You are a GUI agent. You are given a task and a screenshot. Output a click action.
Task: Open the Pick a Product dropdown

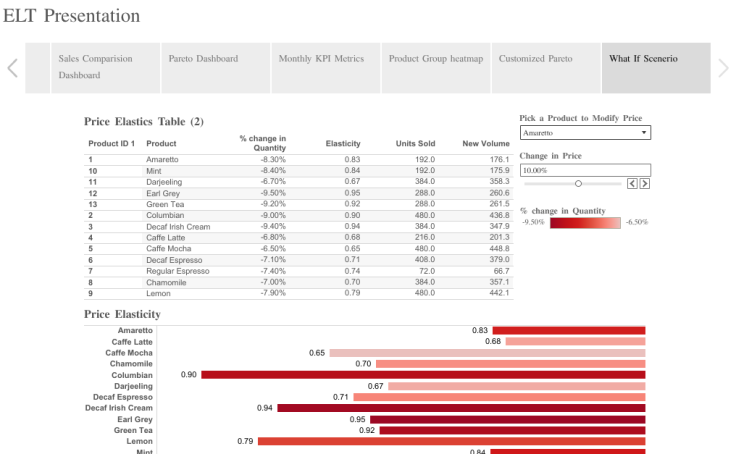(x=585, y=132)
